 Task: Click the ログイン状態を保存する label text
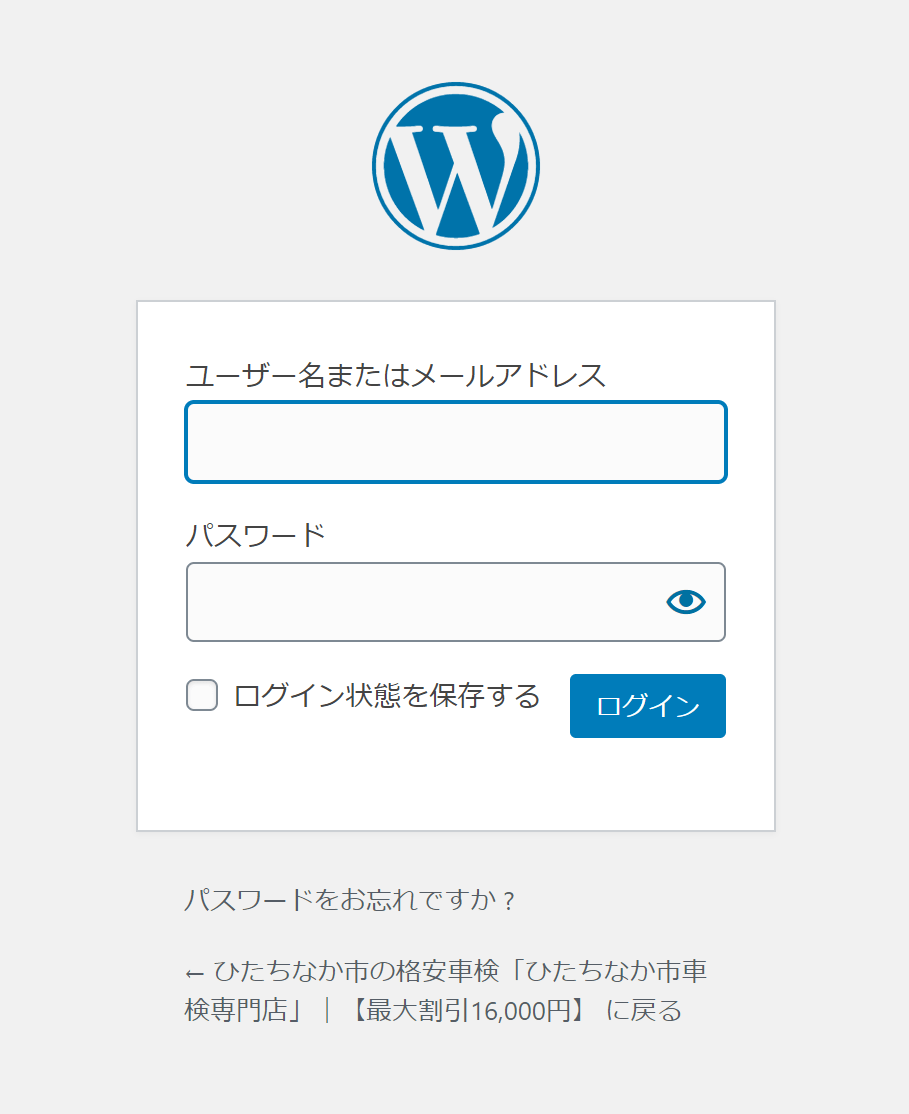point(387,696)
